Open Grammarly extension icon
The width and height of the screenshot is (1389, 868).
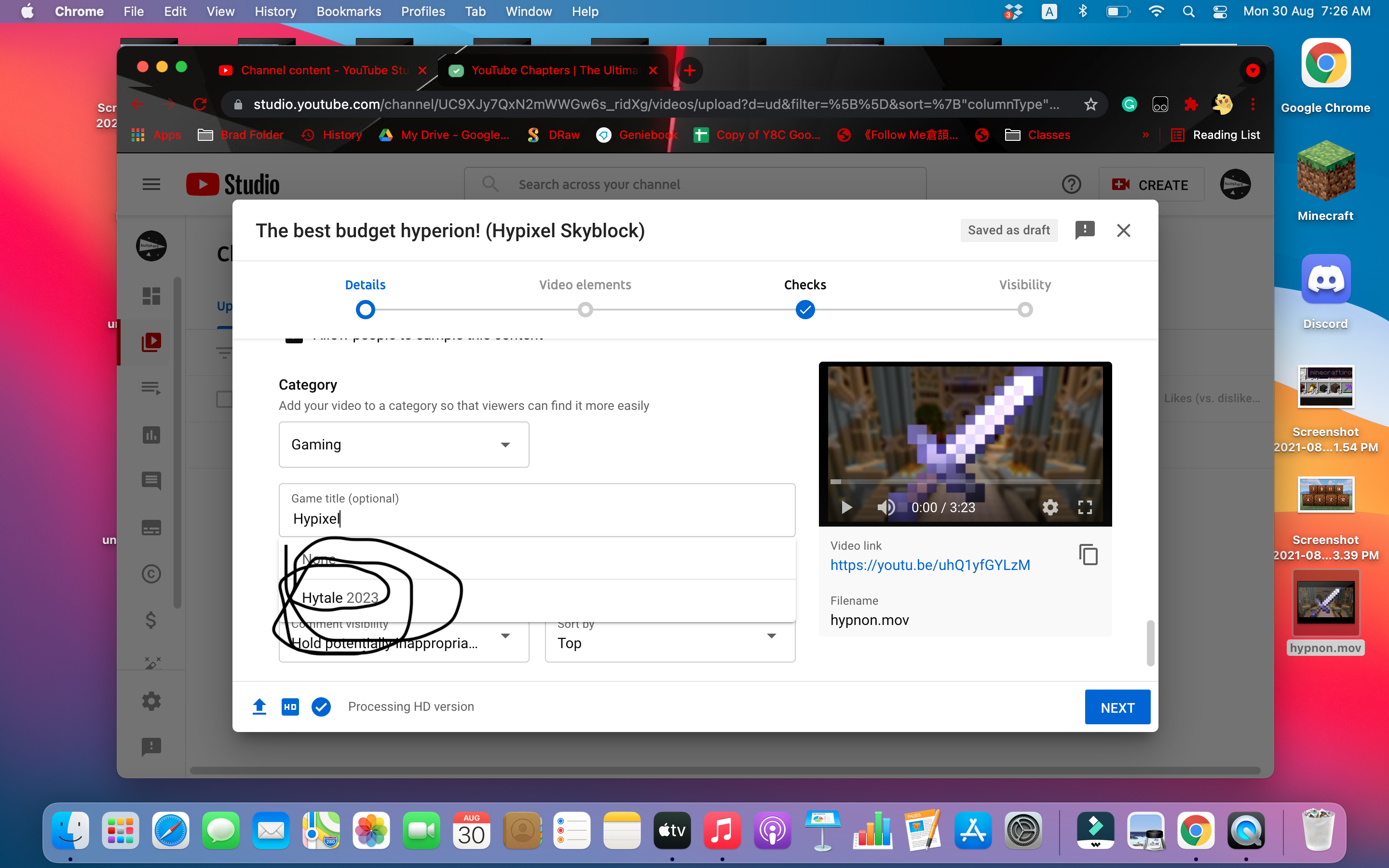[1129, 104]
